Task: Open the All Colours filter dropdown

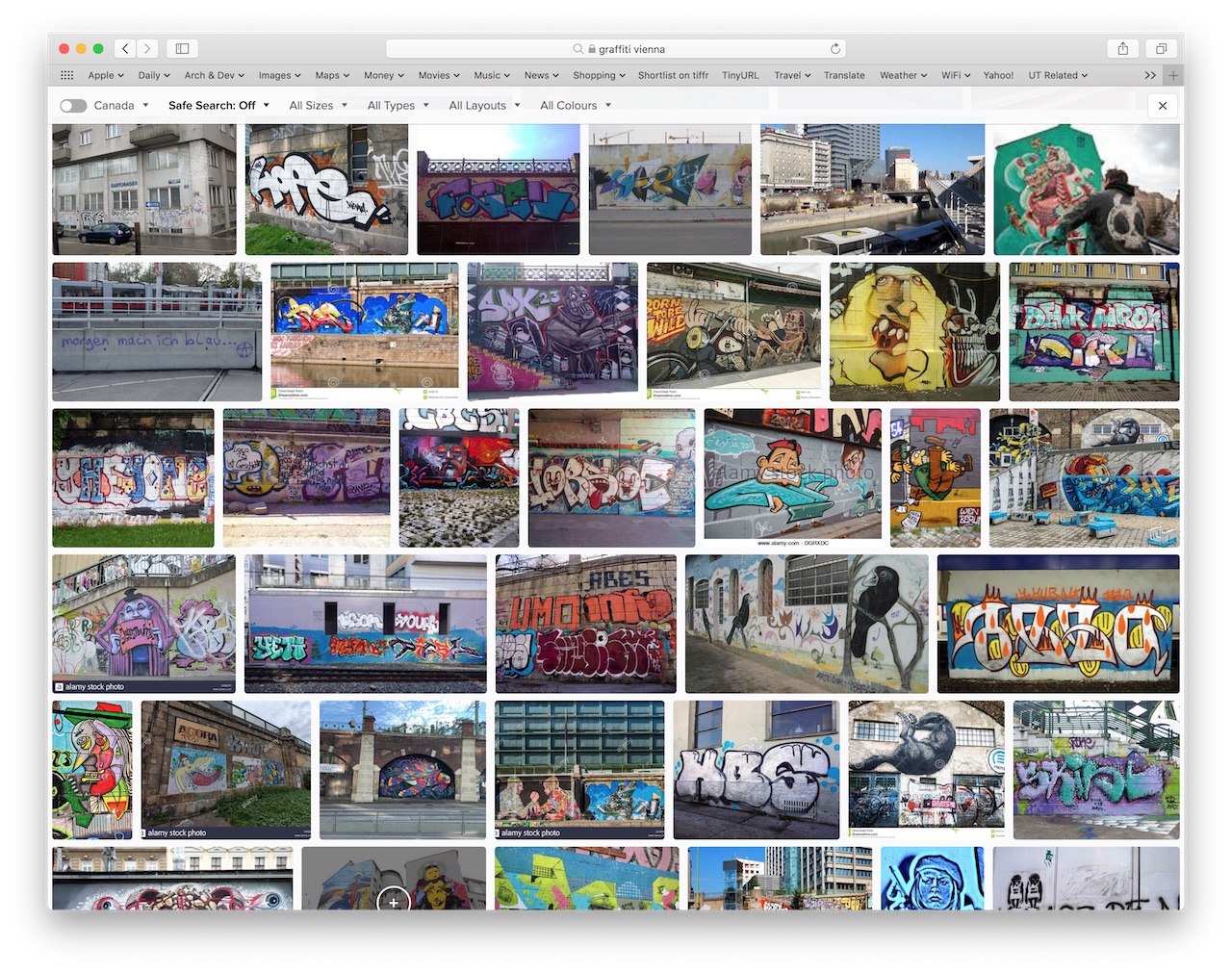Action: (x=575, y=106)
